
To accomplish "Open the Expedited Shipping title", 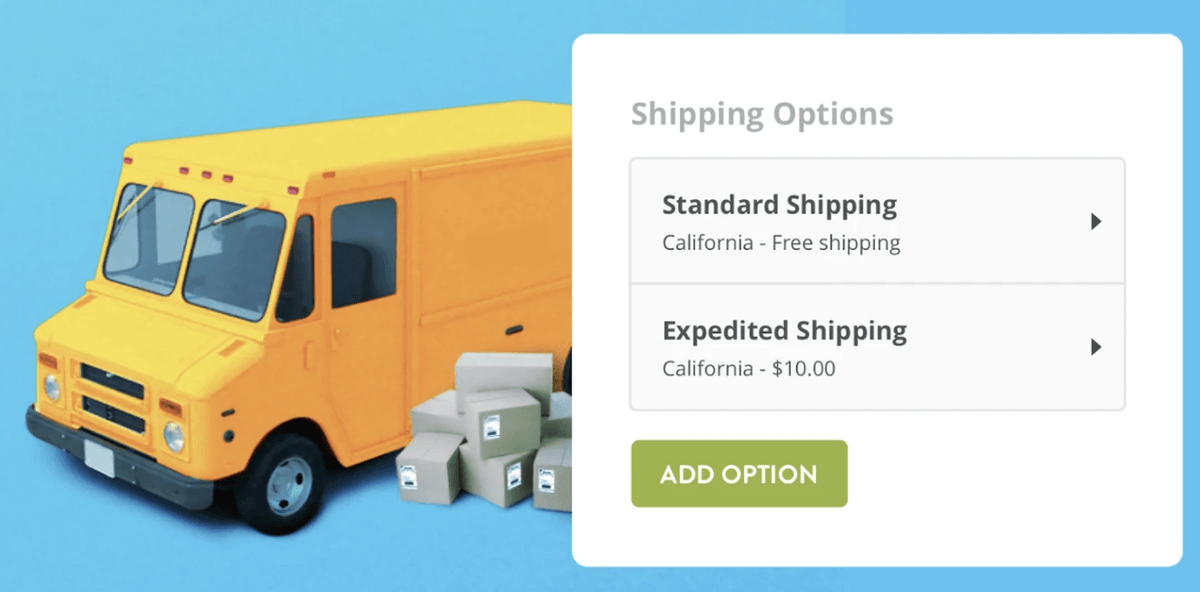I will pyautogui.click(x=784, y=331).
